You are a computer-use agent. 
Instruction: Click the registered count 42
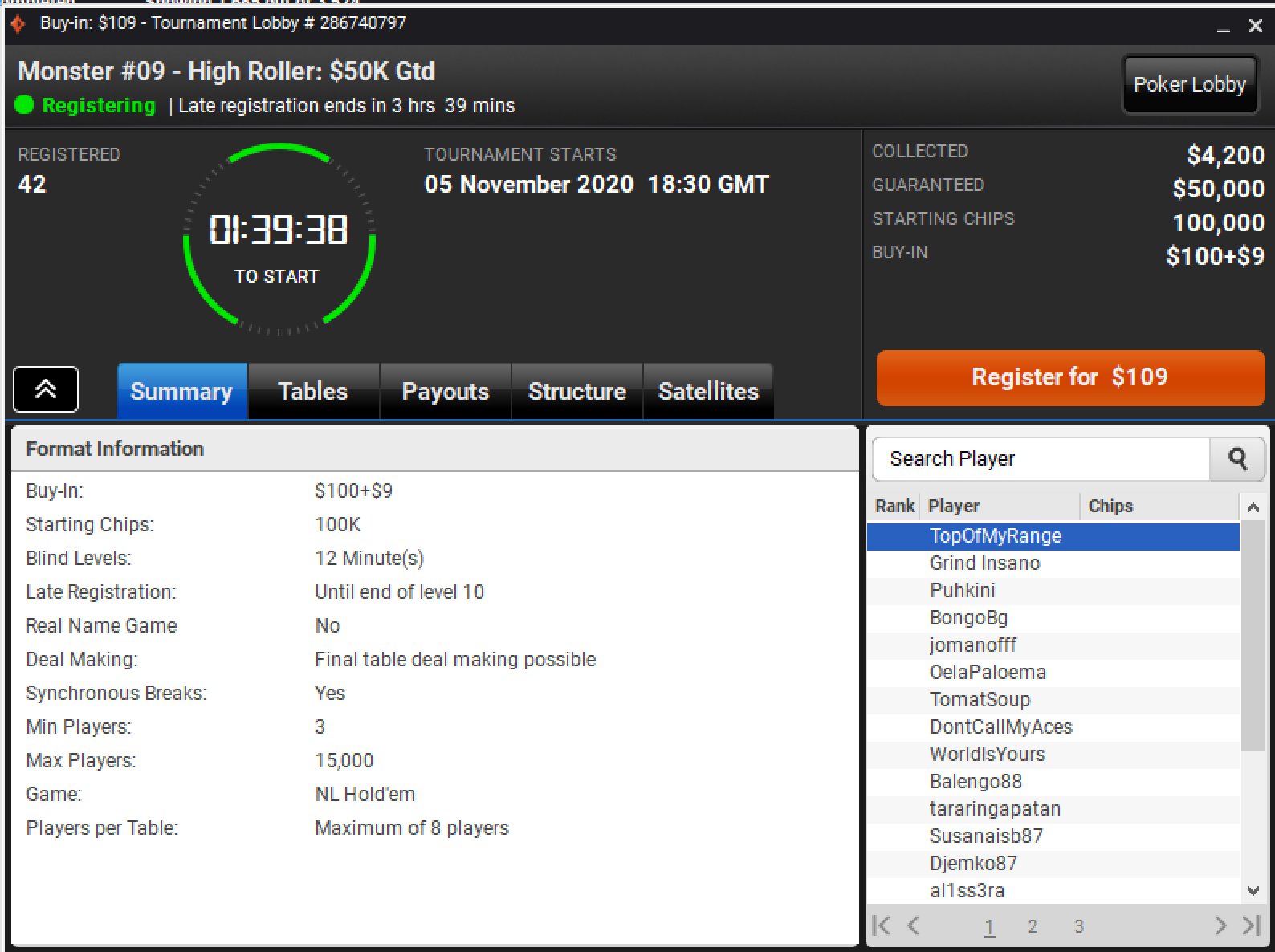(x=32, y=185)
